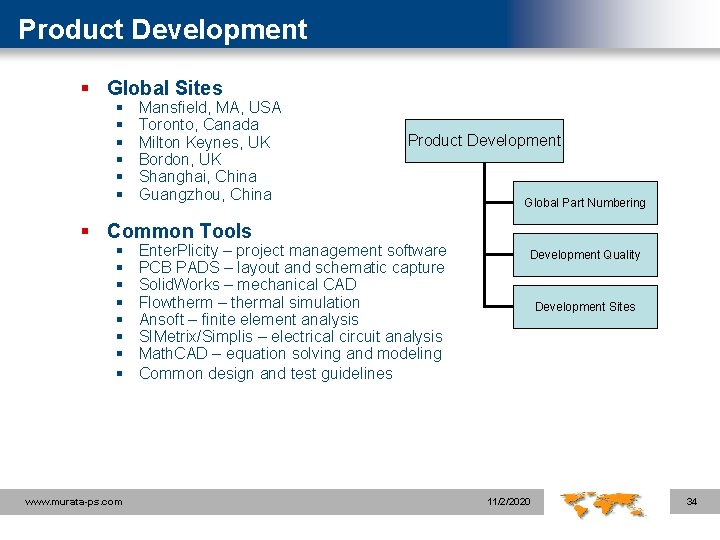This screenshot has width=720, height=540.
Task: Select the Flowtherm thermal simulation line
Action: pyautogui.click(x=249, y=302)
